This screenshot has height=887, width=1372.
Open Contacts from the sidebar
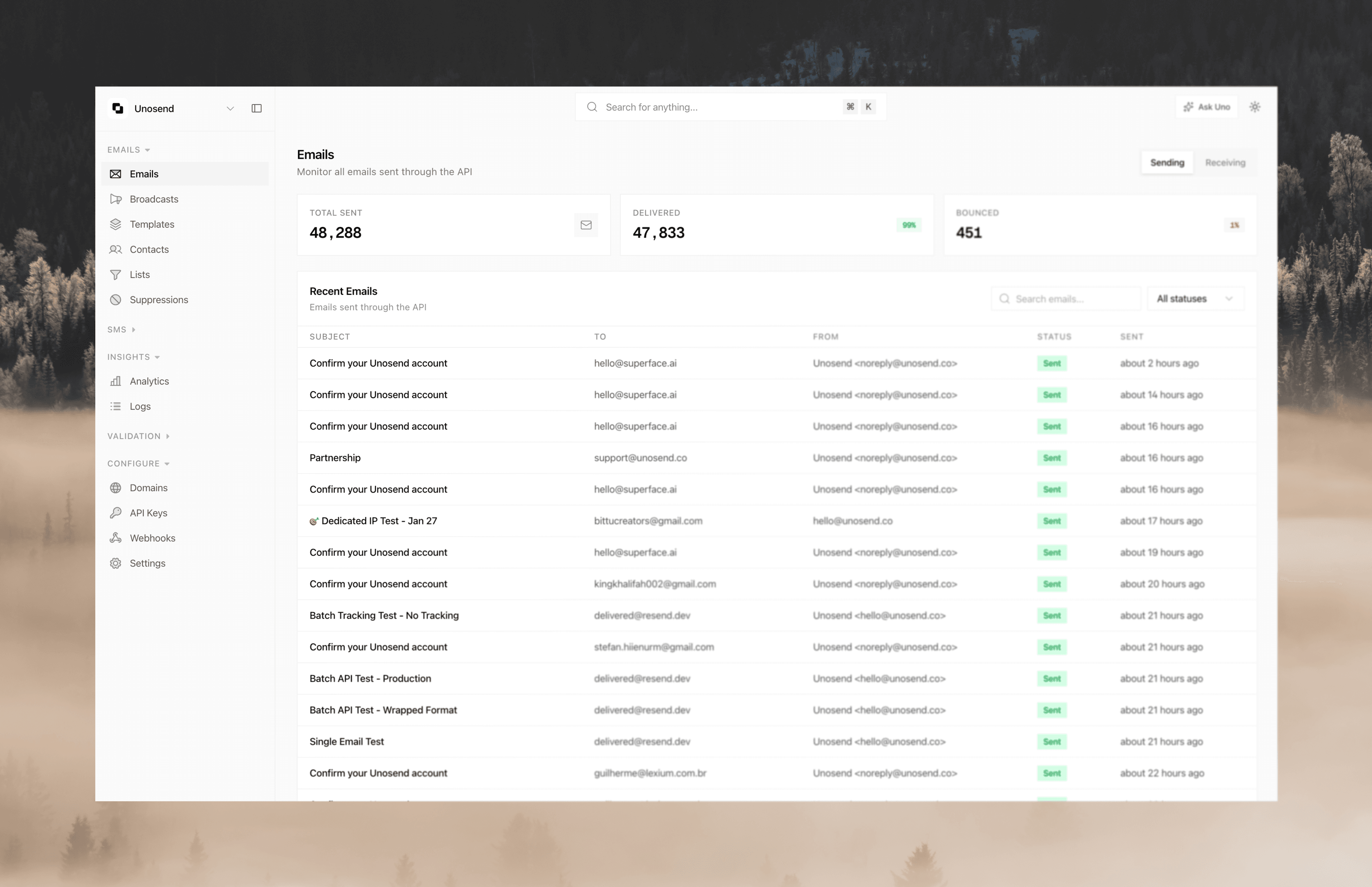[150, 249]
